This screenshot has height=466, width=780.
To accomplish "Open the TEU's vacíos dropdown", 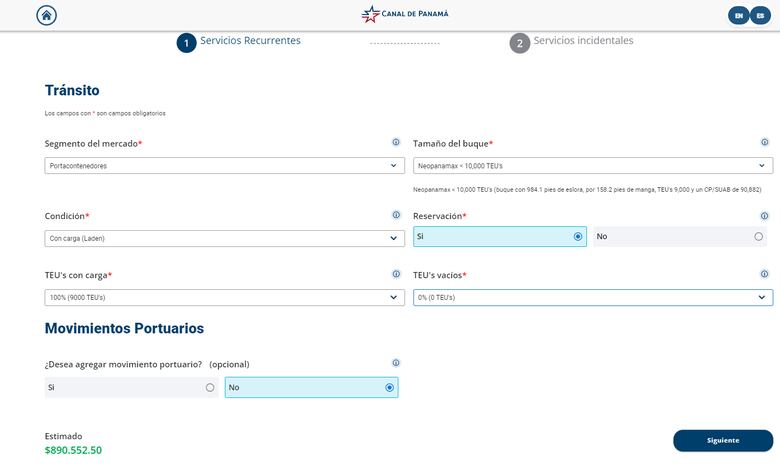I will tap(592, 298).
